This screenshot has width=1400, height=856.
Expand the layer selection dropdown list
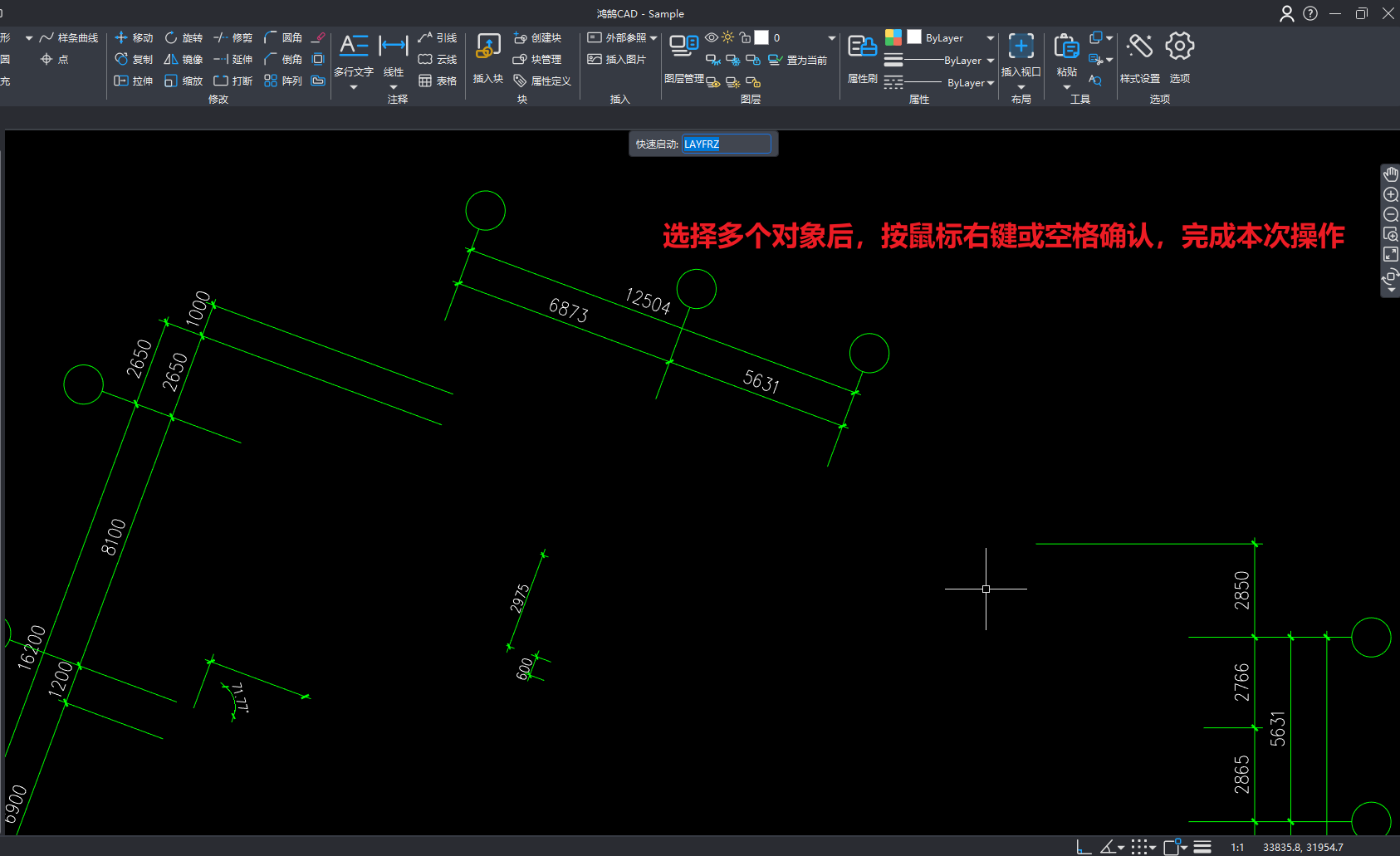tap(831, 38)
